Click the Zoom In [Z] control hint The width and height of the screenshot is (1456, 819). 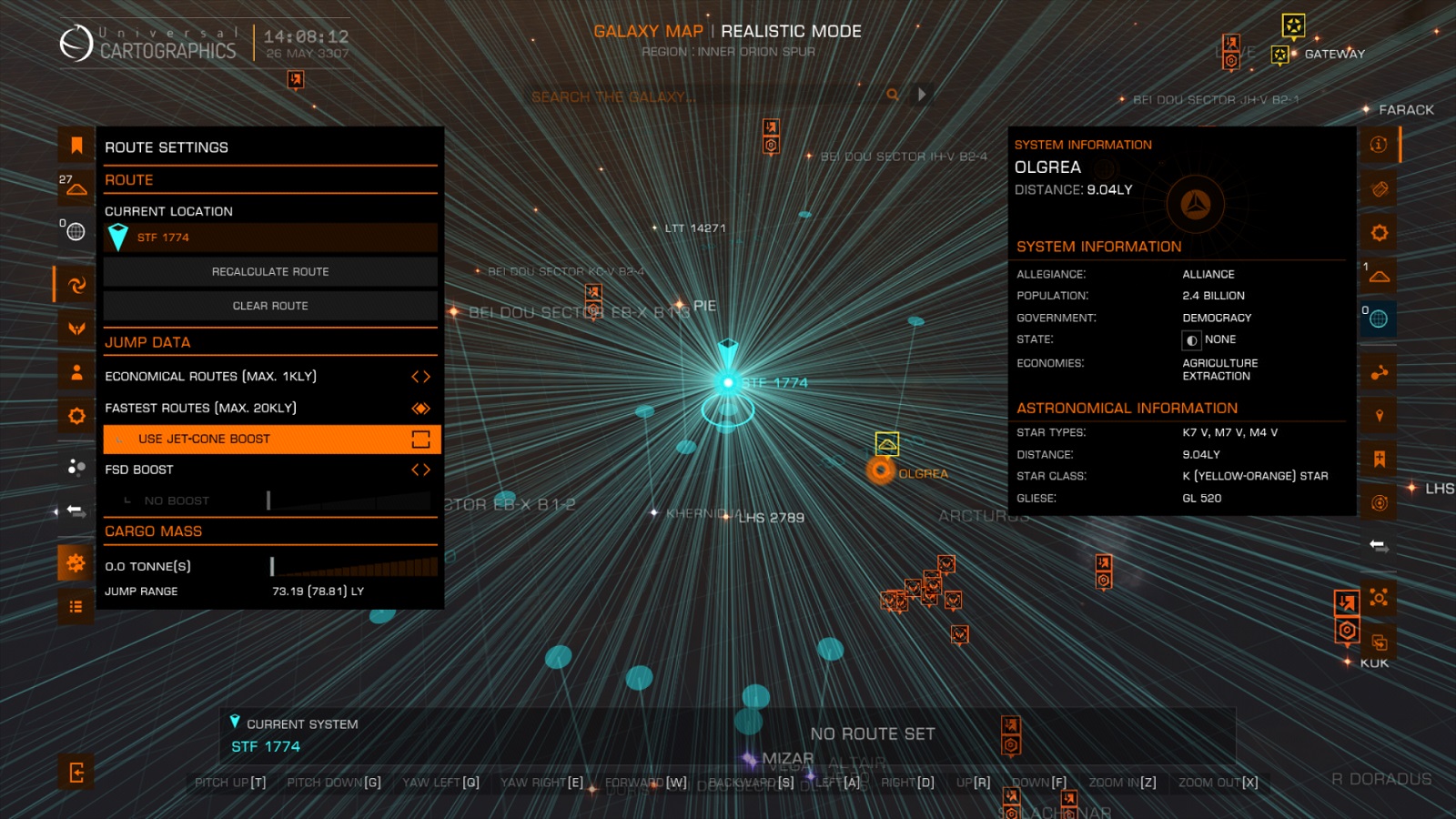pyautogui.click(x=1122, y=783)
